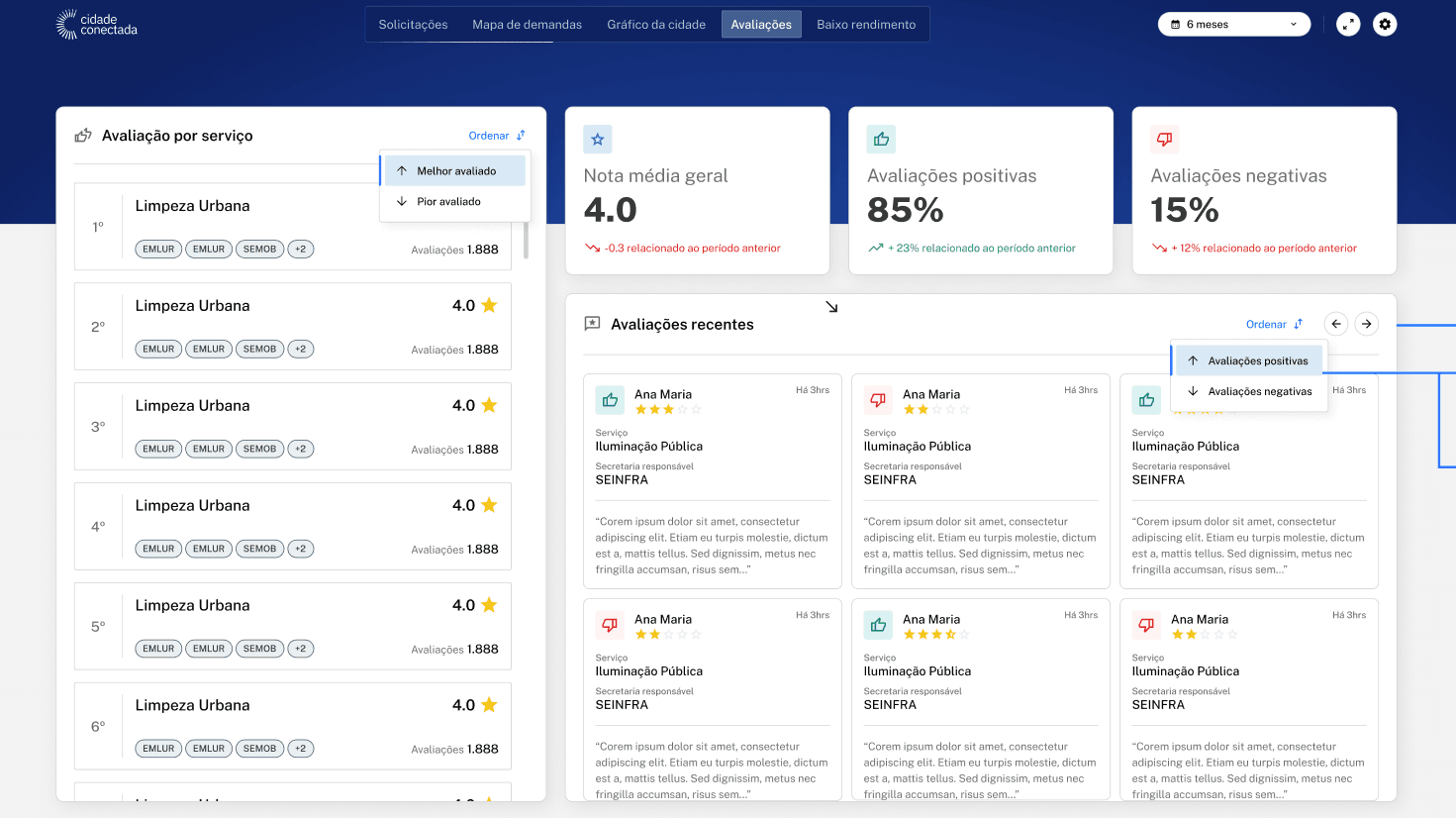Click thumbs-up icon above Avaliações positivas
The image size is (1456, 818).
click(881, 140)
